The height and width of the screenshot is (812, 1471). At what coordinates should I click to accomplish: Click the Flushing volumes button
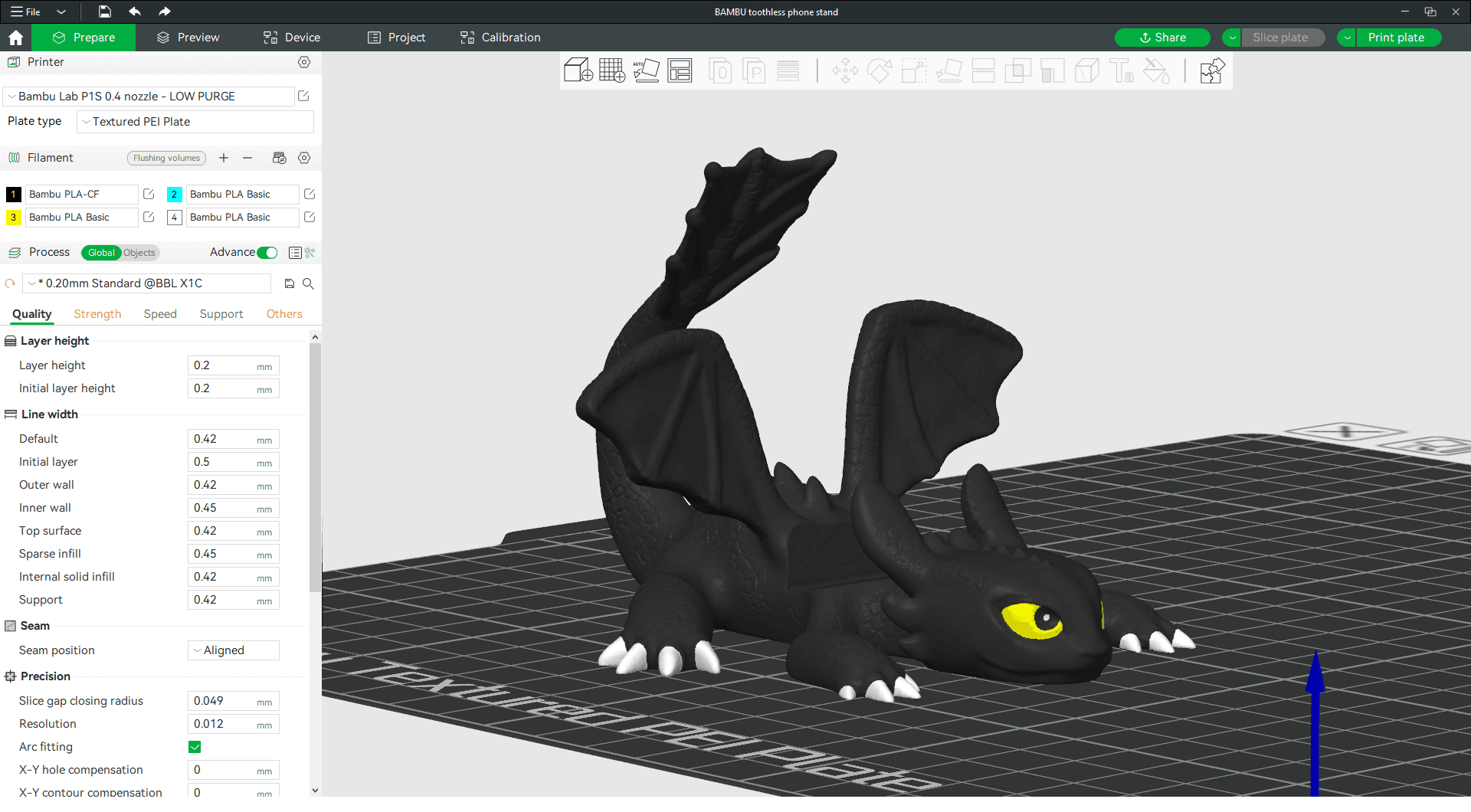[166, 159]
